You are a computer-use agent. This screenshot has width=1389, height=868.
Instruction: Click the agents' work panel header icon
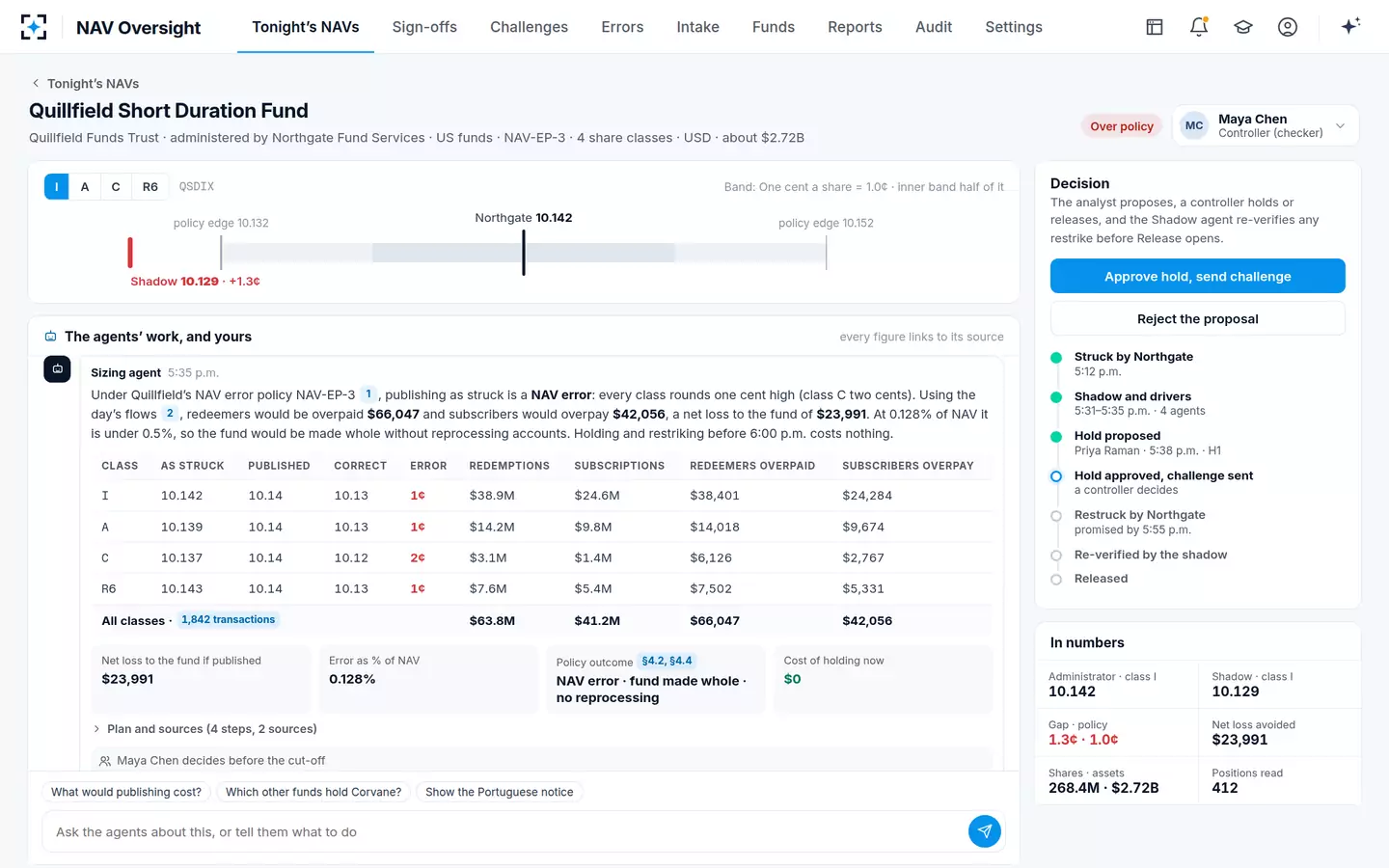pos(50,337)
